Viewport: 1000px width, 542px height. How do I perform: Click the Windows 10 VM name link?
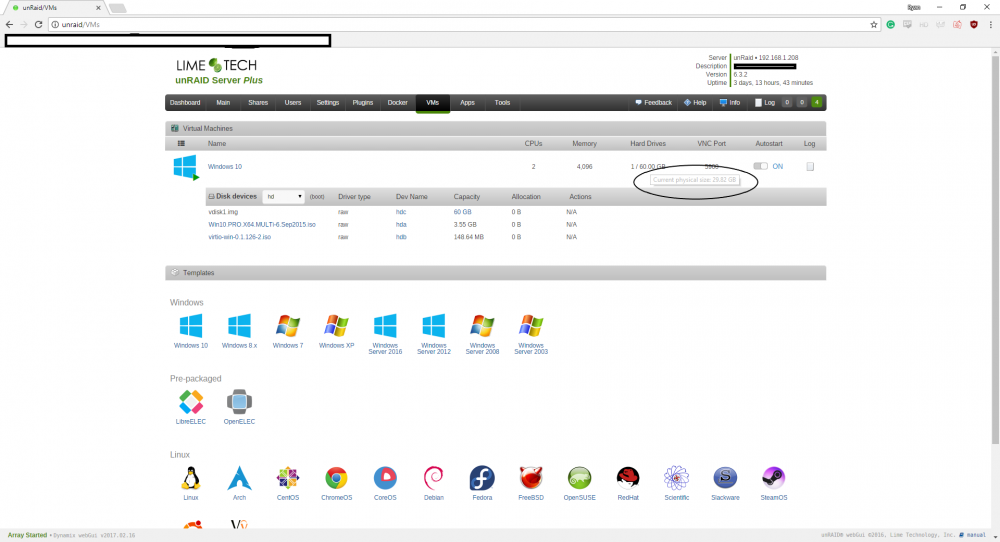(224, 167)
